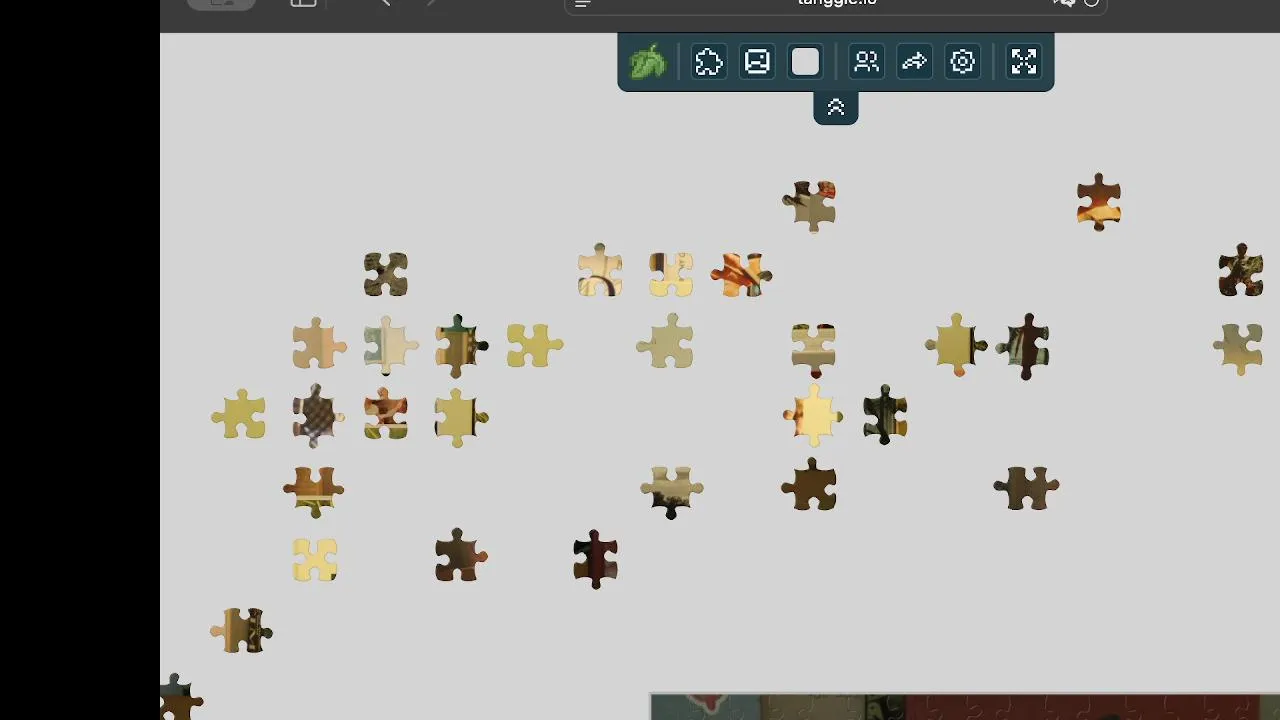
Task: Open the puzzle piece menu icon
Action: 709,62
